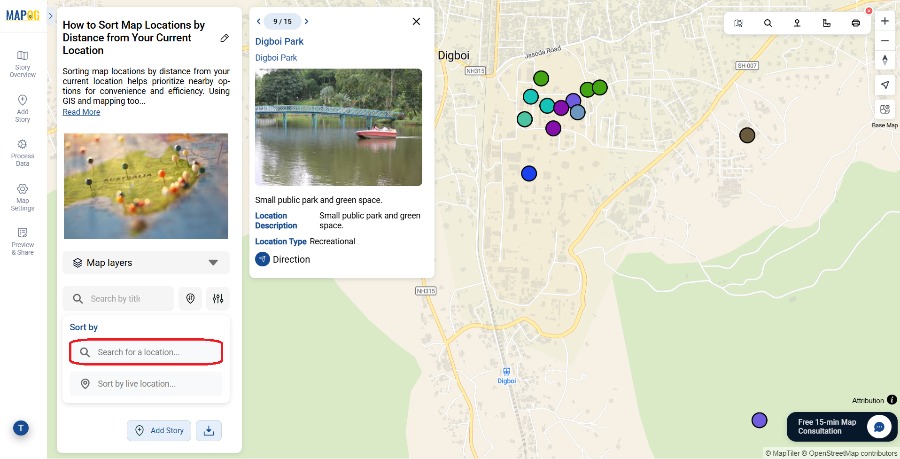
Task: Click the Search for a location field
Action: coord(146,352)
